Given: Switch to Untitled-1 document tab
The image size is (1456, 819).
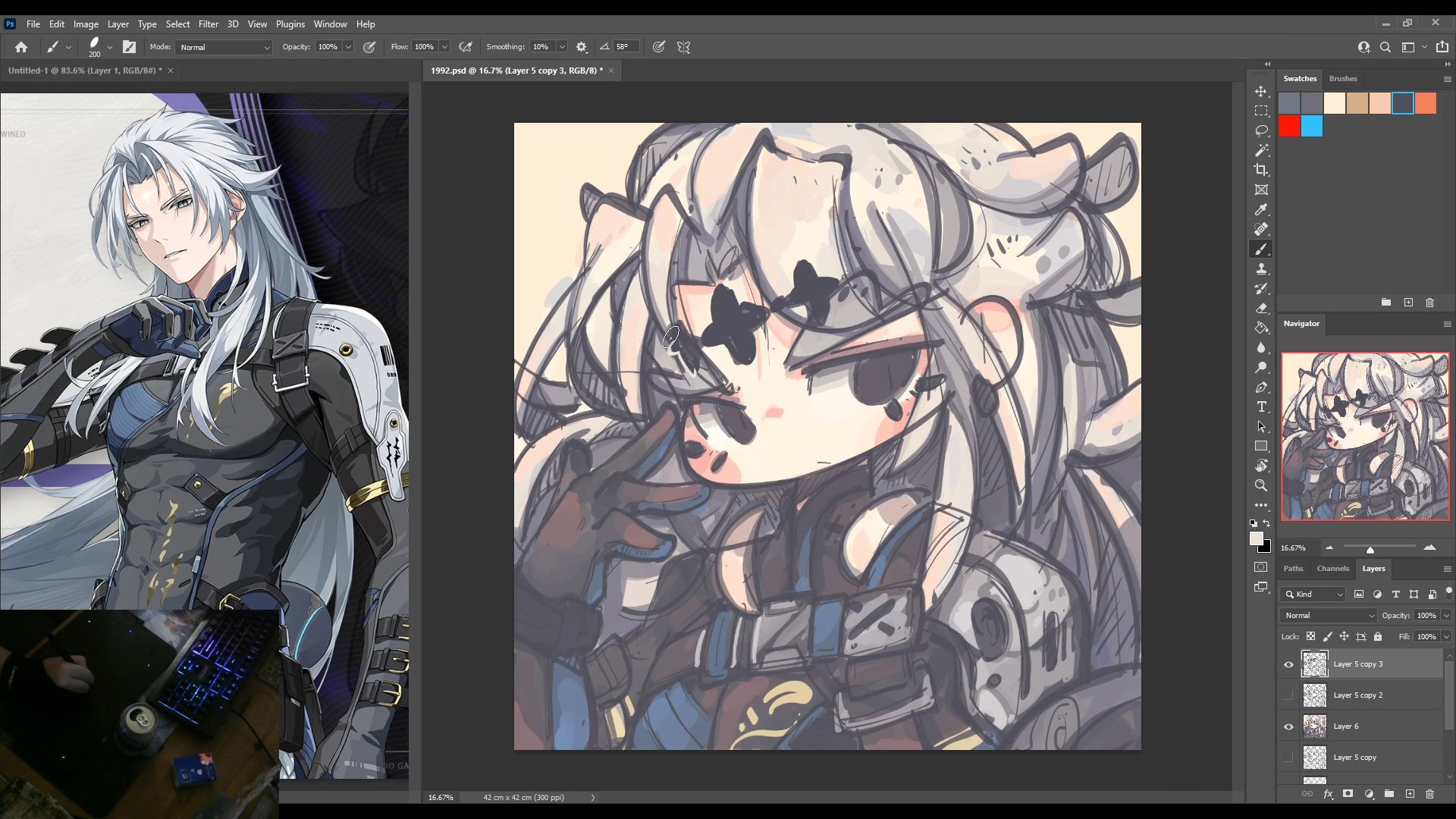Looking at the screenshot, I should [x=85, y=71].
